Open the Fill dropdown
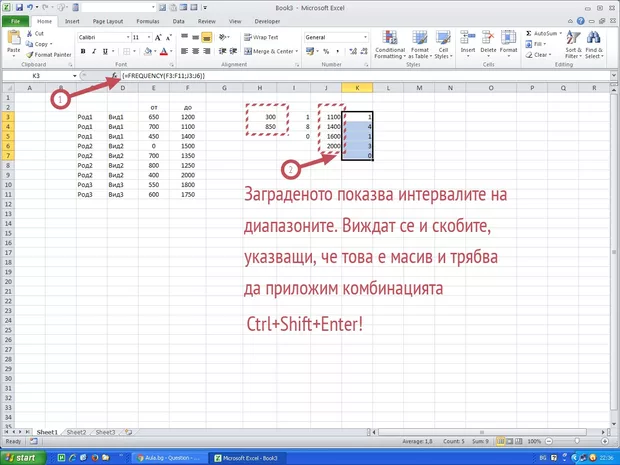The image size is (620, 465). (x=536, y=44)
